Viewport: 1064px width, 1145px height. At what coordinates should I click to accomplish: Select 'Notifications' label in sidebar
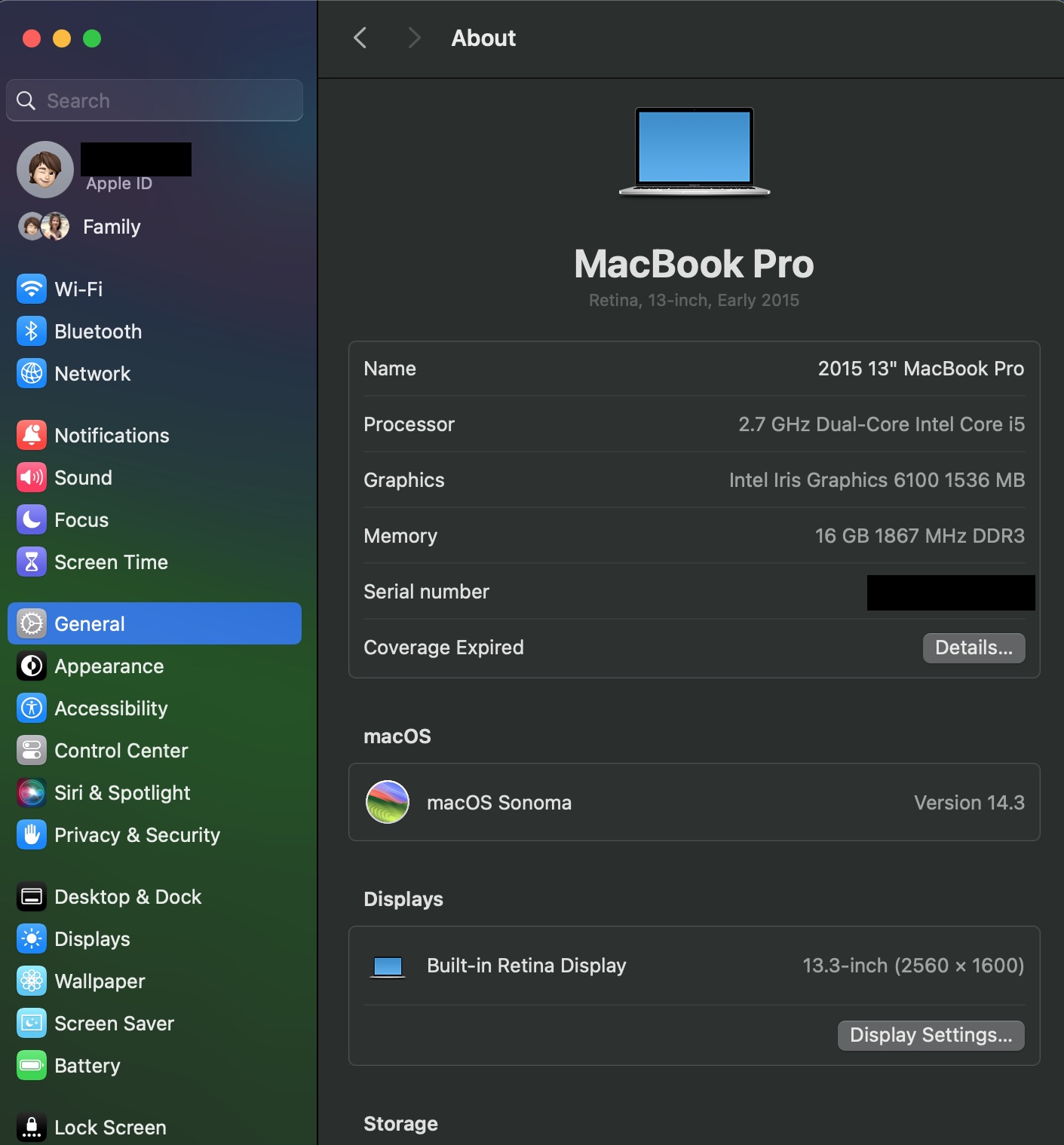tap(112, 435)
